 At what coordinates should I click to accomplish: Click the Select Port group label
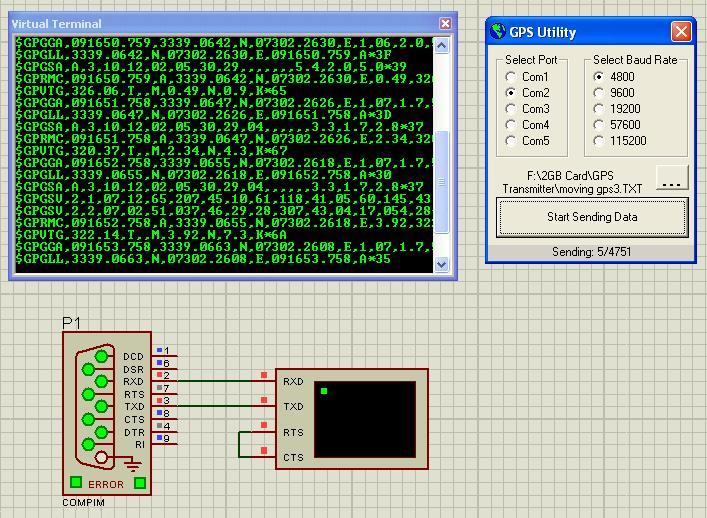point(531,60)
